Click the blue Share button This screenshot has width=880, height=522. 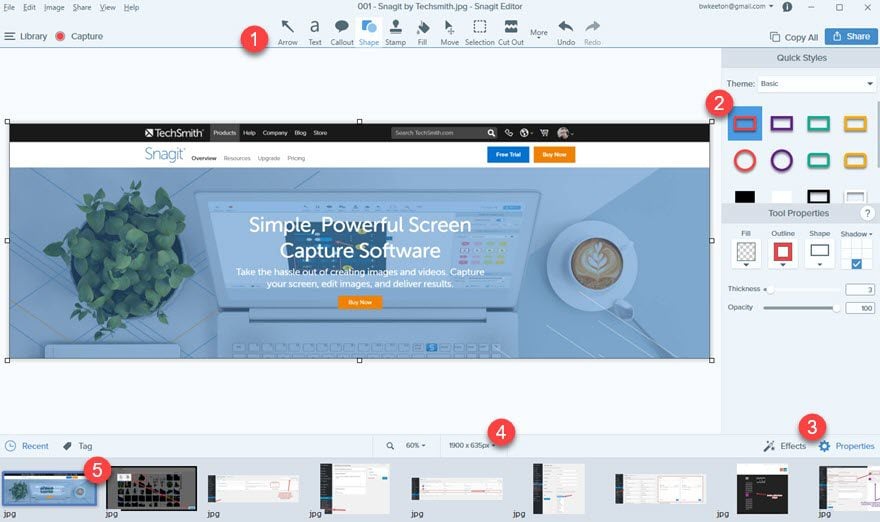851,36
